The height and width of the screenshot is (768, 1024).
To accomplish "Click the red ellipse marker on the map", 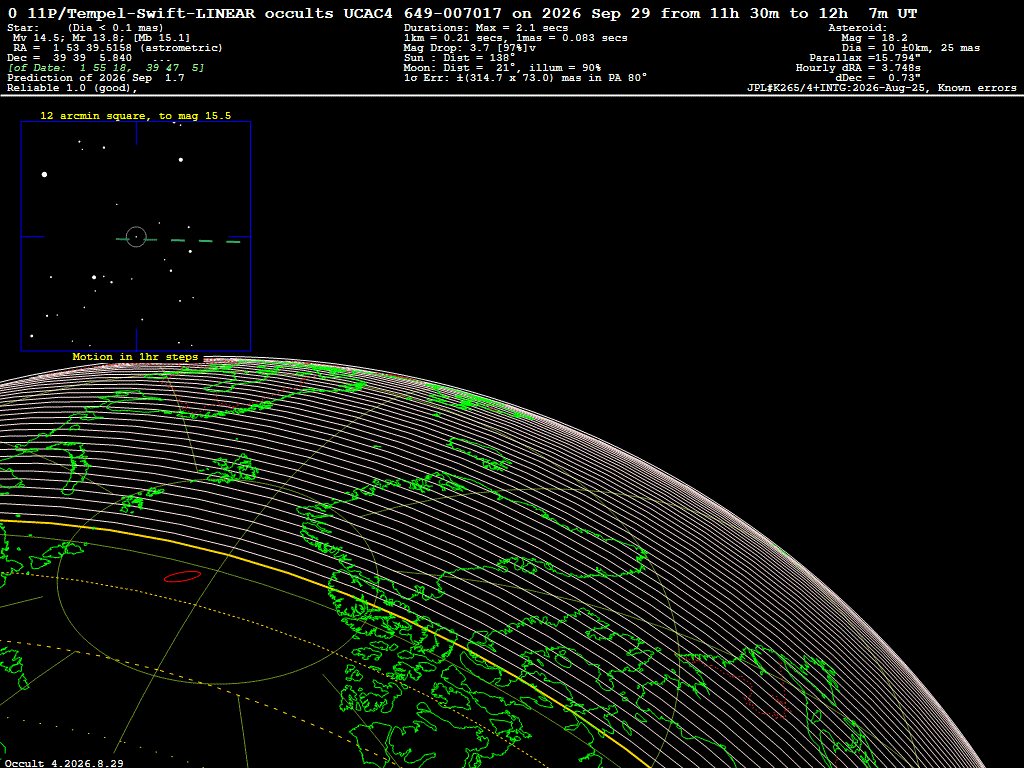I will click(x=182, y=576).
